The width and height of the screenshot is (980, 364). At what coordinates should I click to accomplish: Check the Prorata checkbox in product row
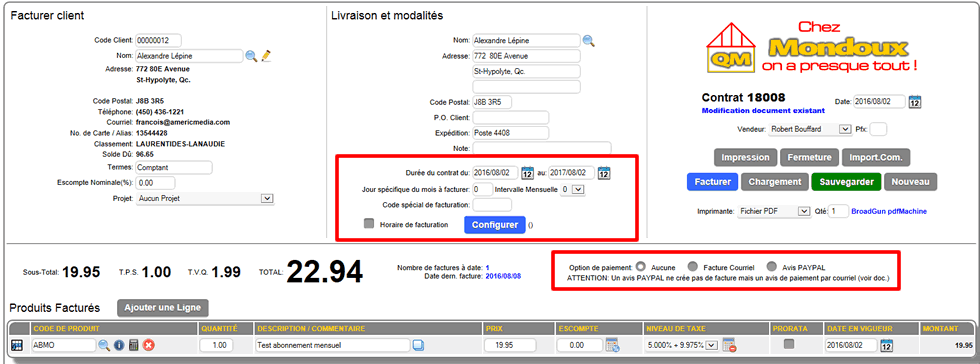[789, 344]
